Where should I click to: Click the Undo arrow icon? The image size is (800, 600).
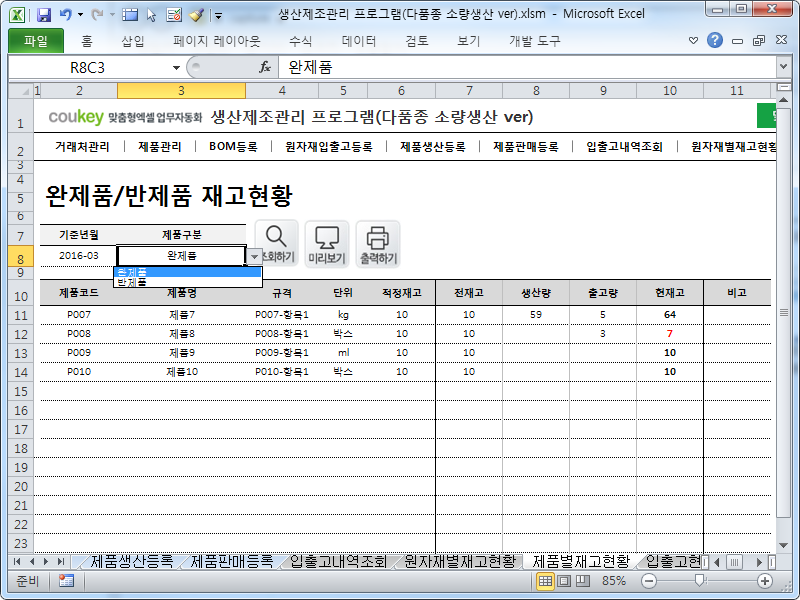[x=65, y=15]
